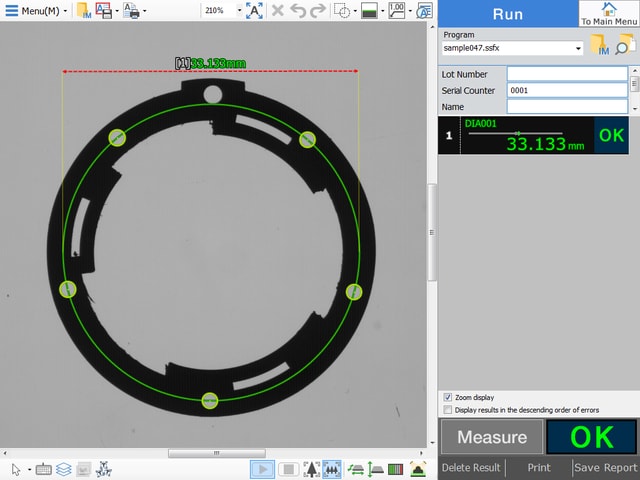Viewport: 640px width, 480px height.
Task: Expand the pointer tool dropdown arrow
Action: tap(29, 470)
